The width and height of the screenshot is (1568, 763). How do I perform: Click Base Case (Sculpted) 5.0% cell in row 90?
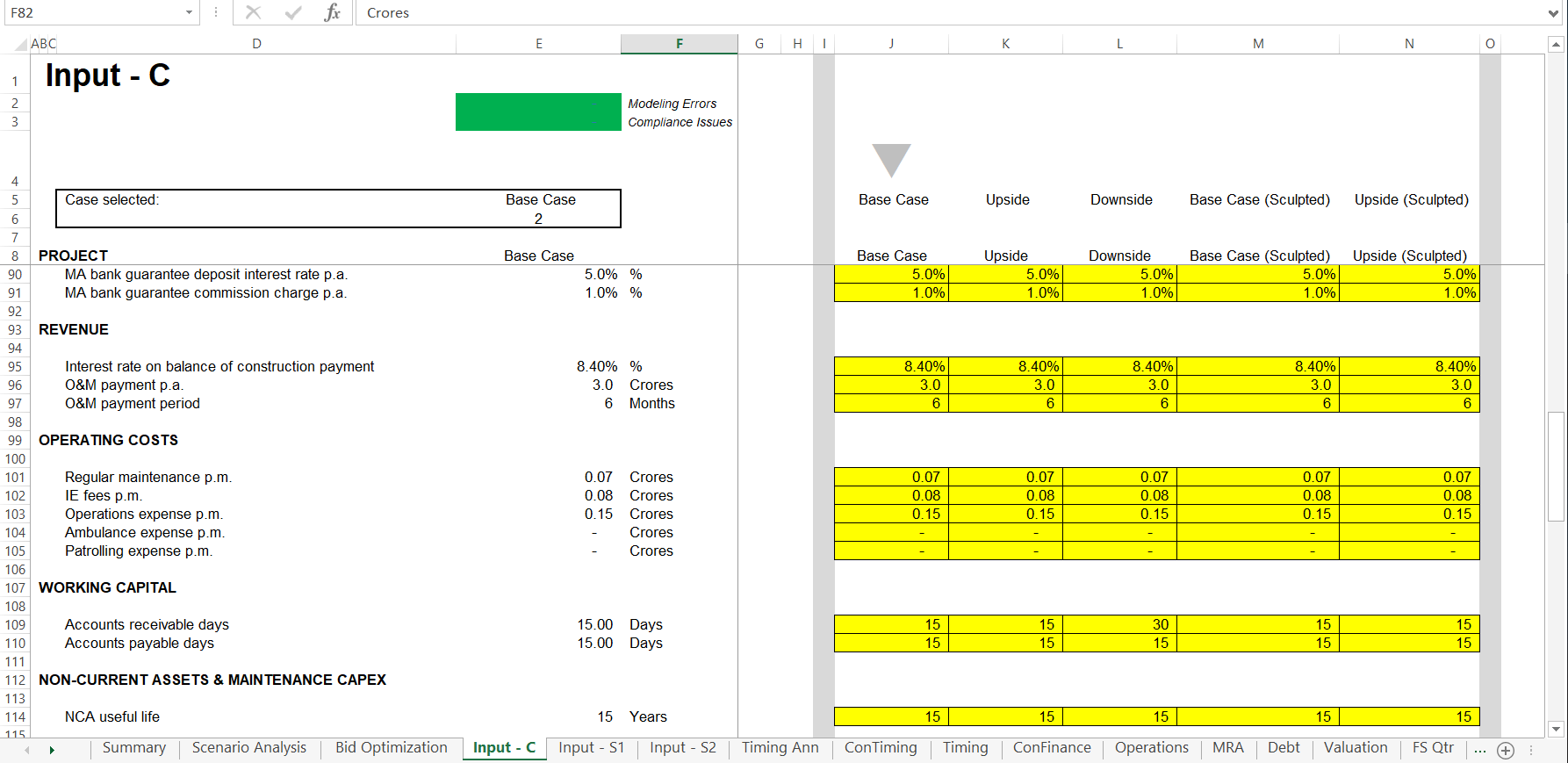(1258, 274)
